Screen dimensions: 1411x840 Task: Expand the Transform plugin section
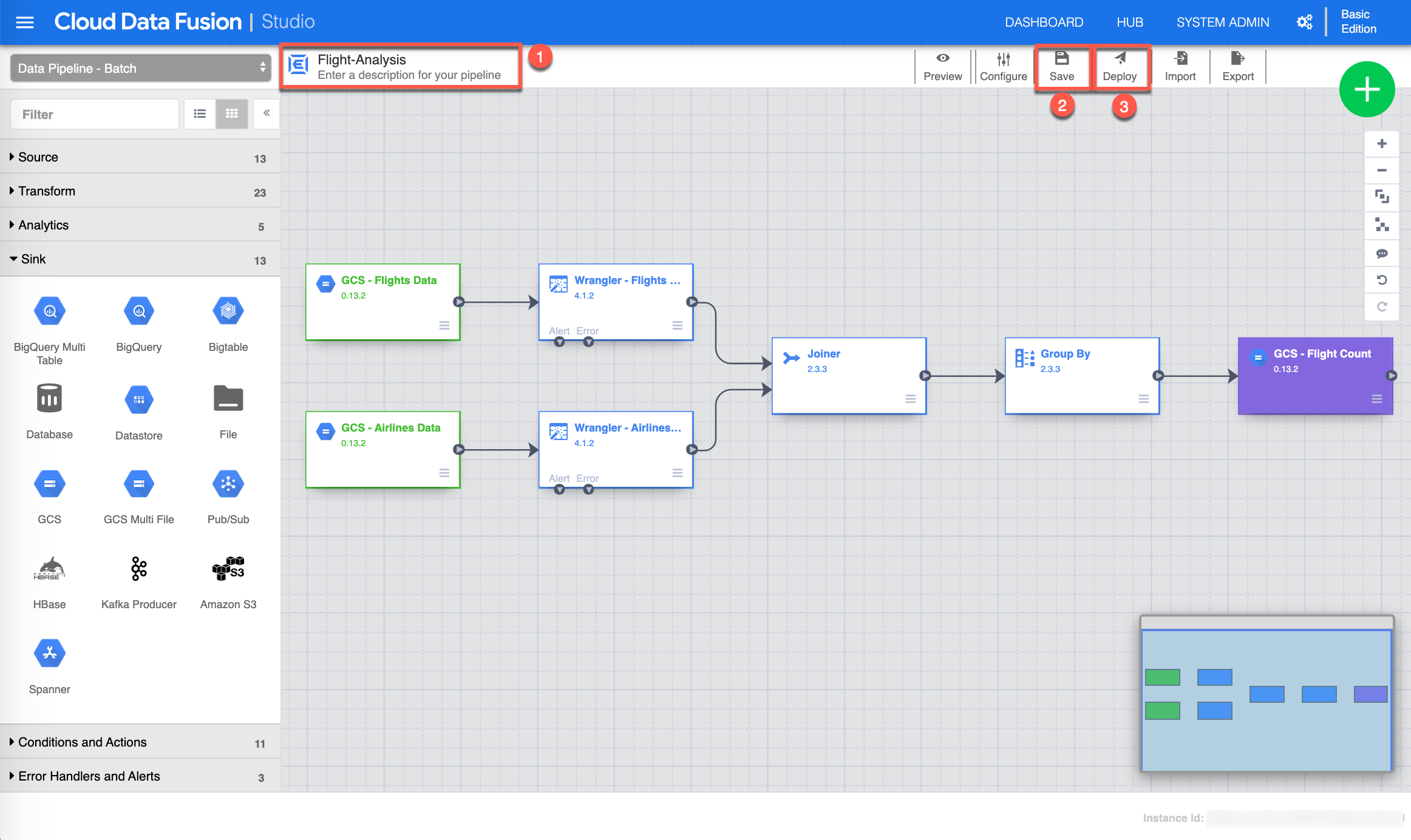click(x=47, y=191)
